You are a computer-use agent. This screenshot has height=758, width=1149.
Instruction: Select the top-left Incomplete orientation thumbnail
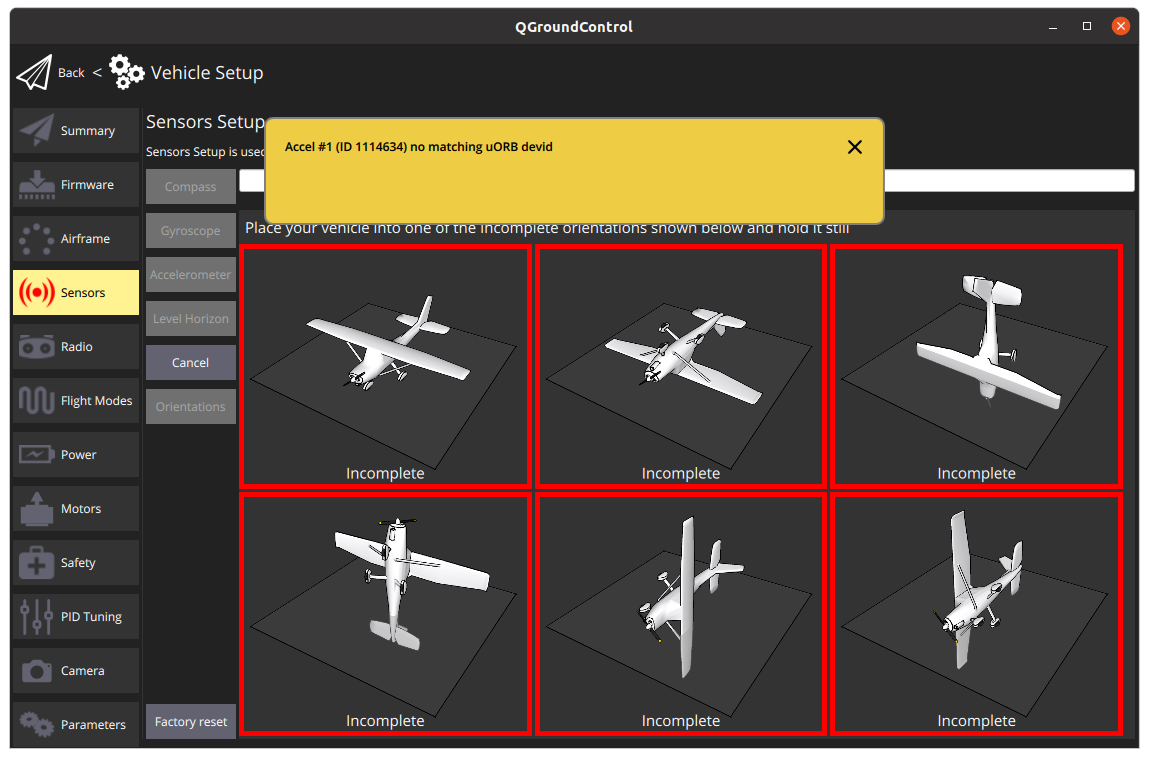[x=385, y=366]
